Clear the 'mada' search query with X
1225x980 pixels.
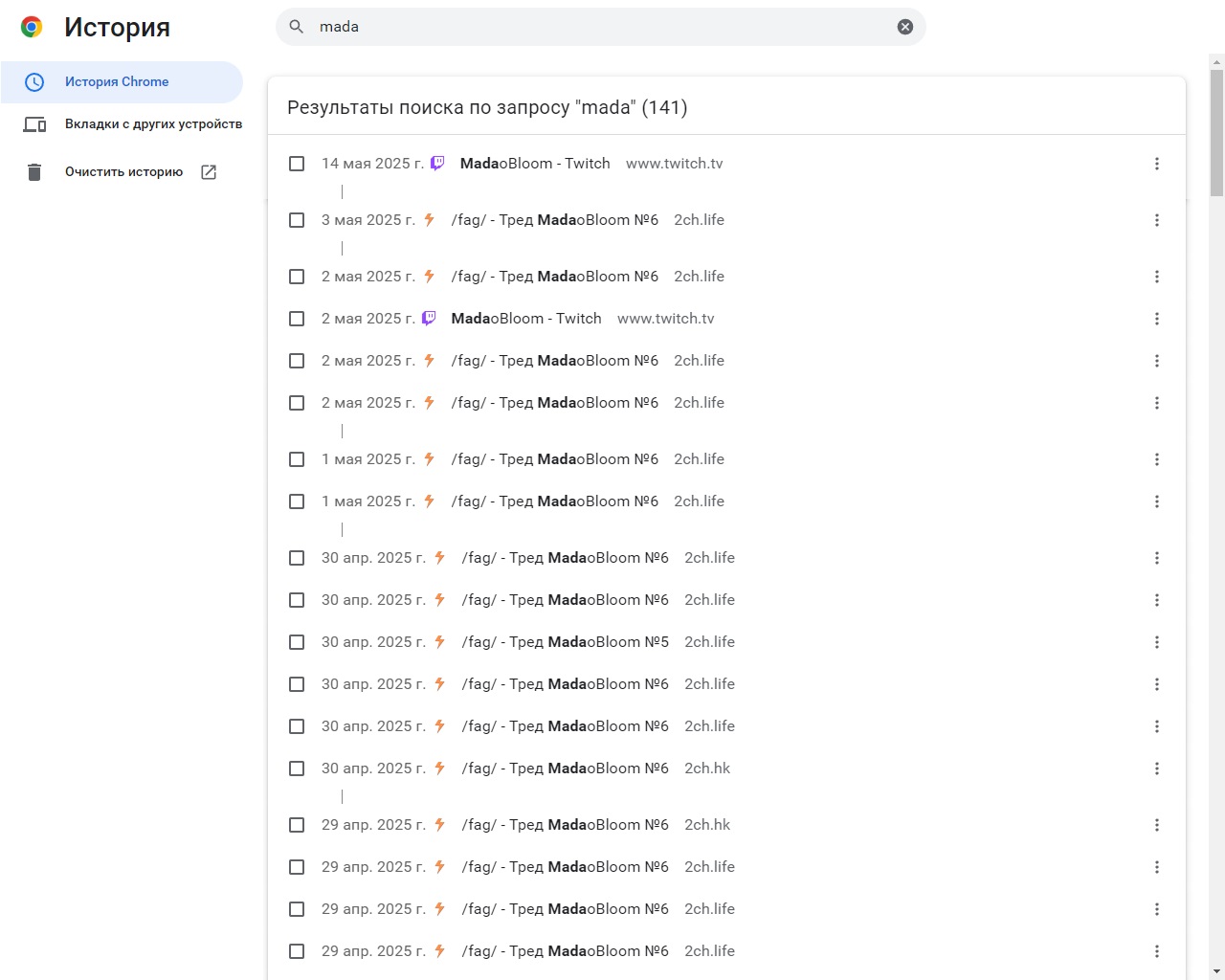pos(905,27)
